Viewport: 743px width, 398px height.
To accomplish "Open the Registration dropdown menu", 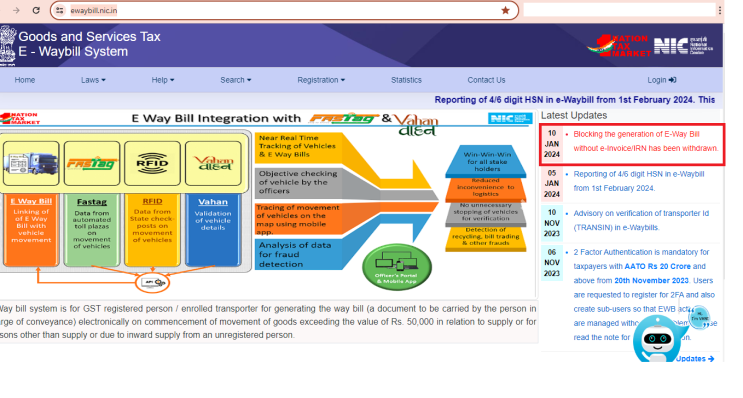I will [321, 80].
